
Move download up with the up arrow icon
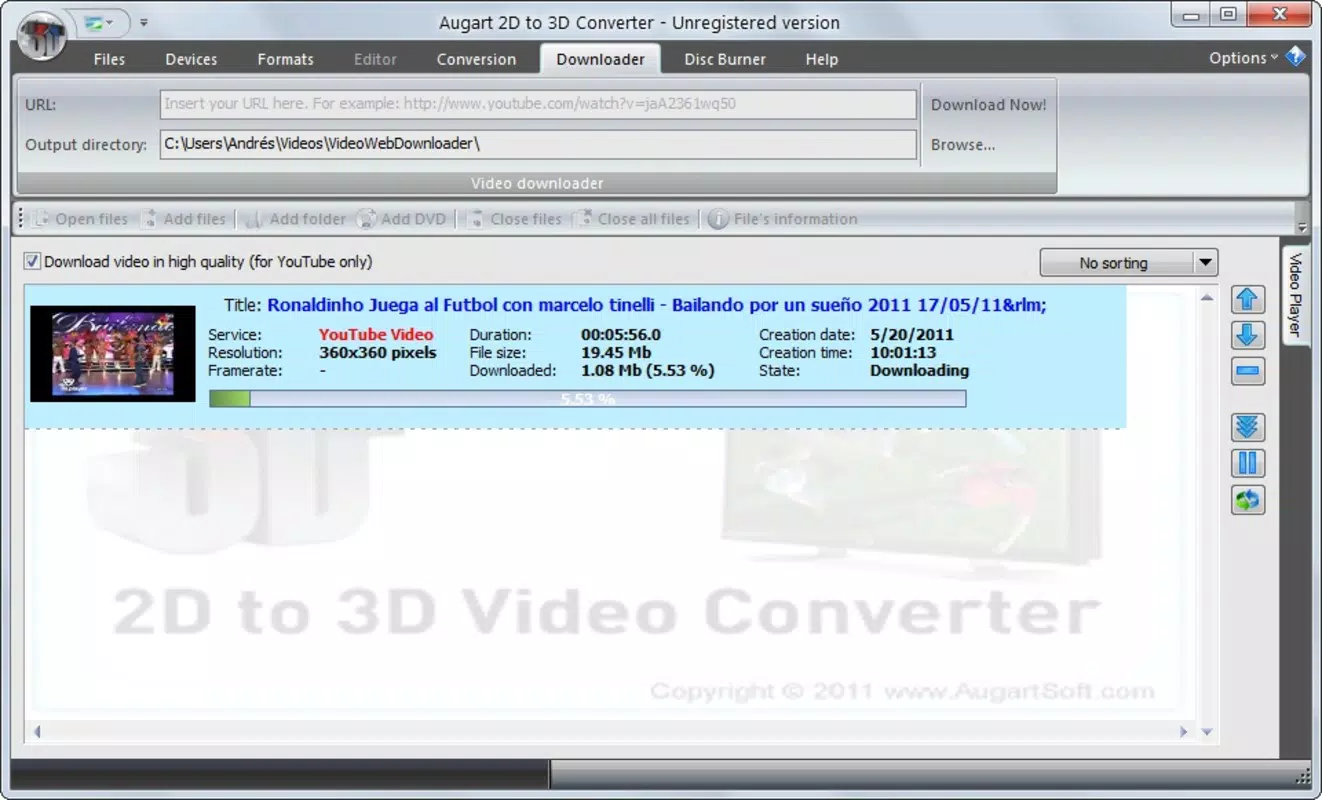(1248, 299)
